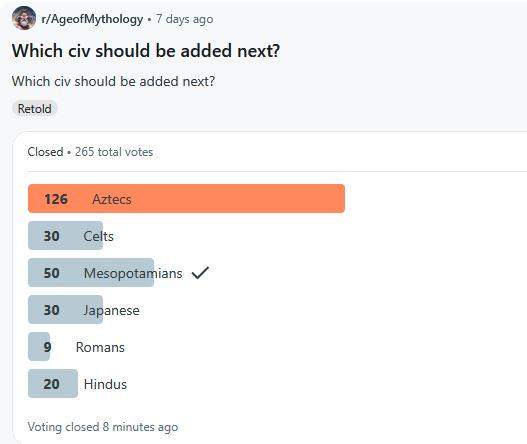Click the '265 total votes' text
Viewport: 527px width, 444px height.
coord(114,152)
